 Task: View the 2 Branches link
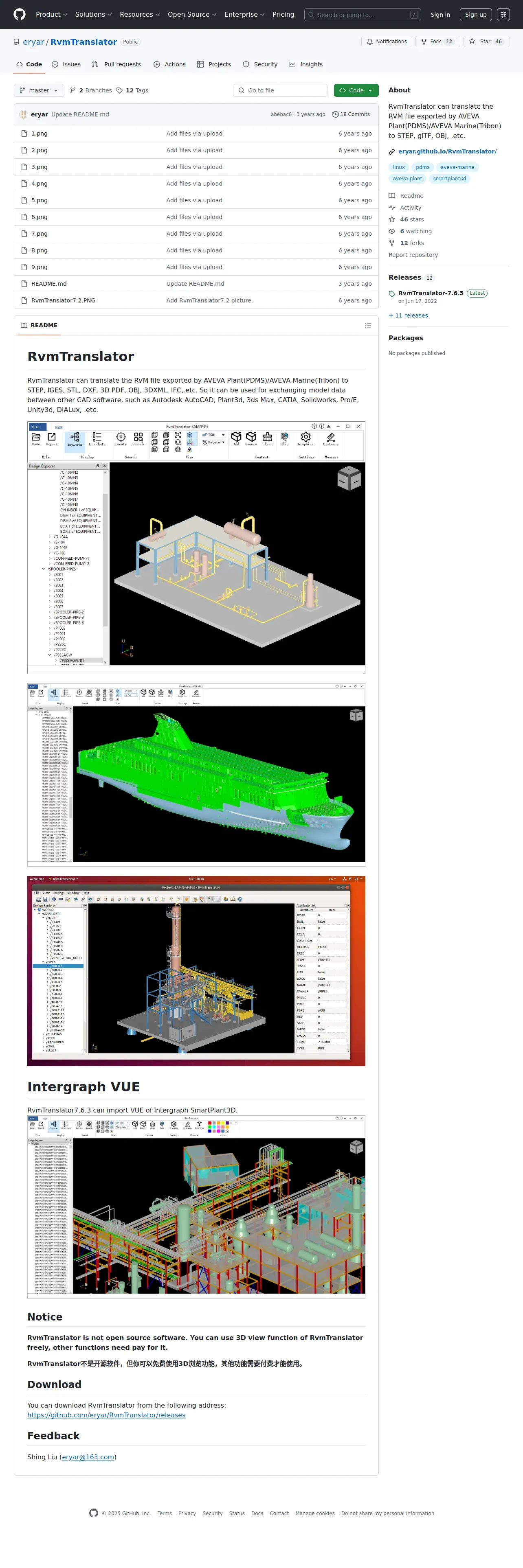pos(91,90)
